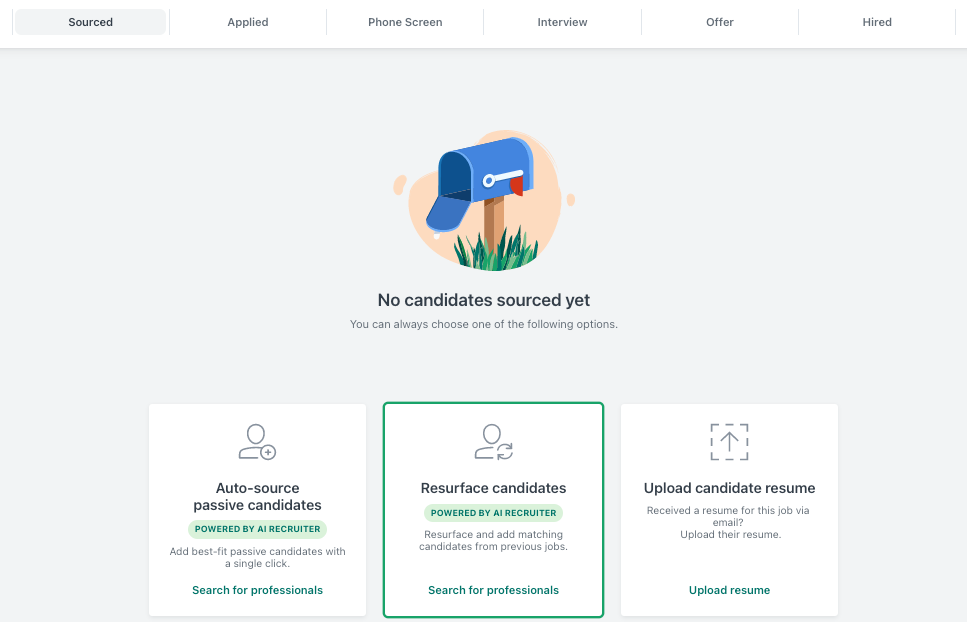Click Powered by AI Recruiter badge in Resurface card
Screen dimensions: 967x622
click(493, 513)
